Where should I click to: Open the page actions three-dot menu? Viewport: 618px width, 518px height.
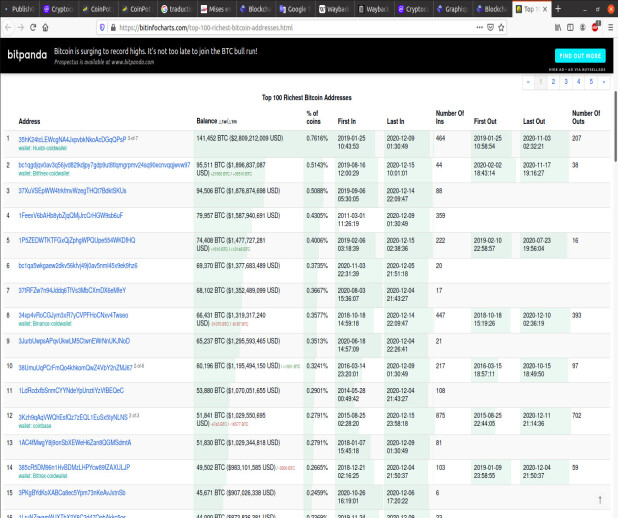click(479, 28)
